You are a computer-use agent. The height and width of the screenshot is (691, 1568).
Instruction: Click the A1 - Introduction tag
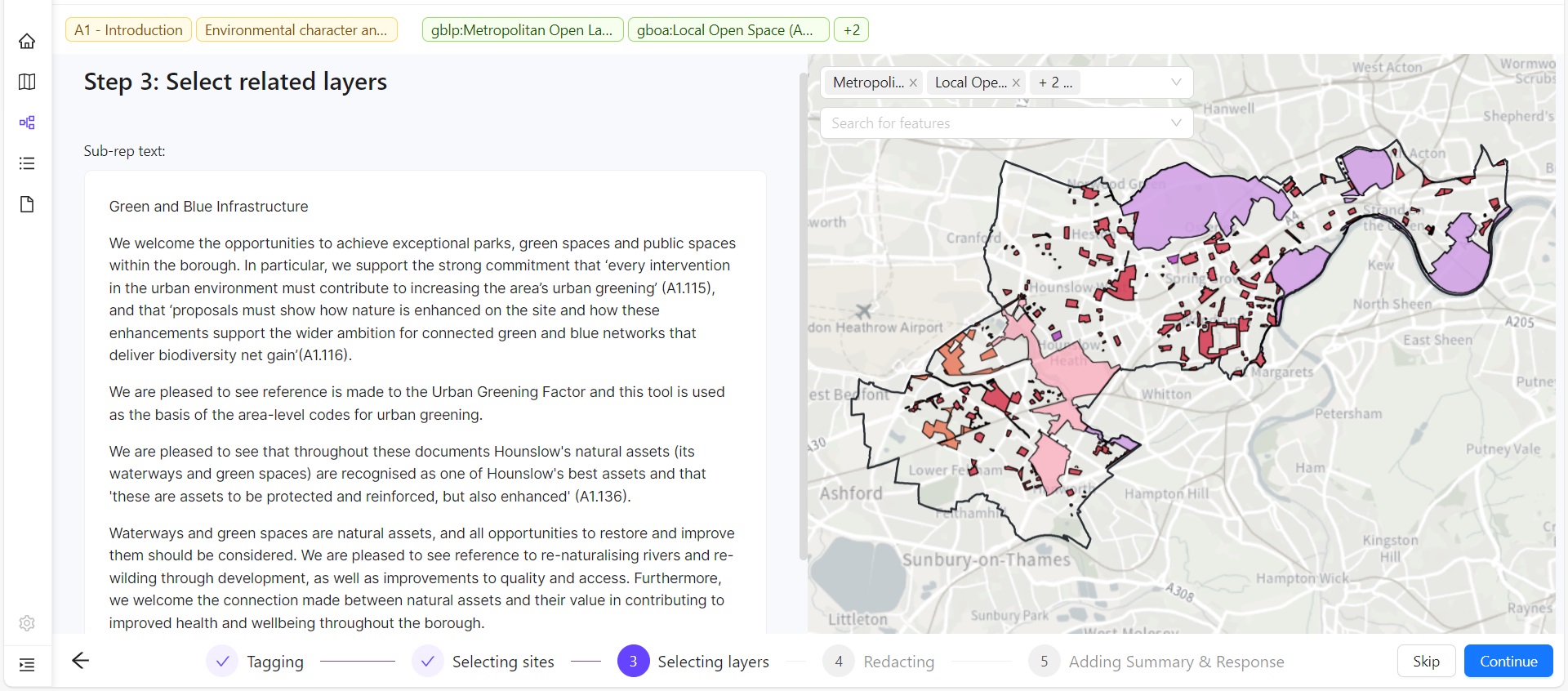point(128,30)
